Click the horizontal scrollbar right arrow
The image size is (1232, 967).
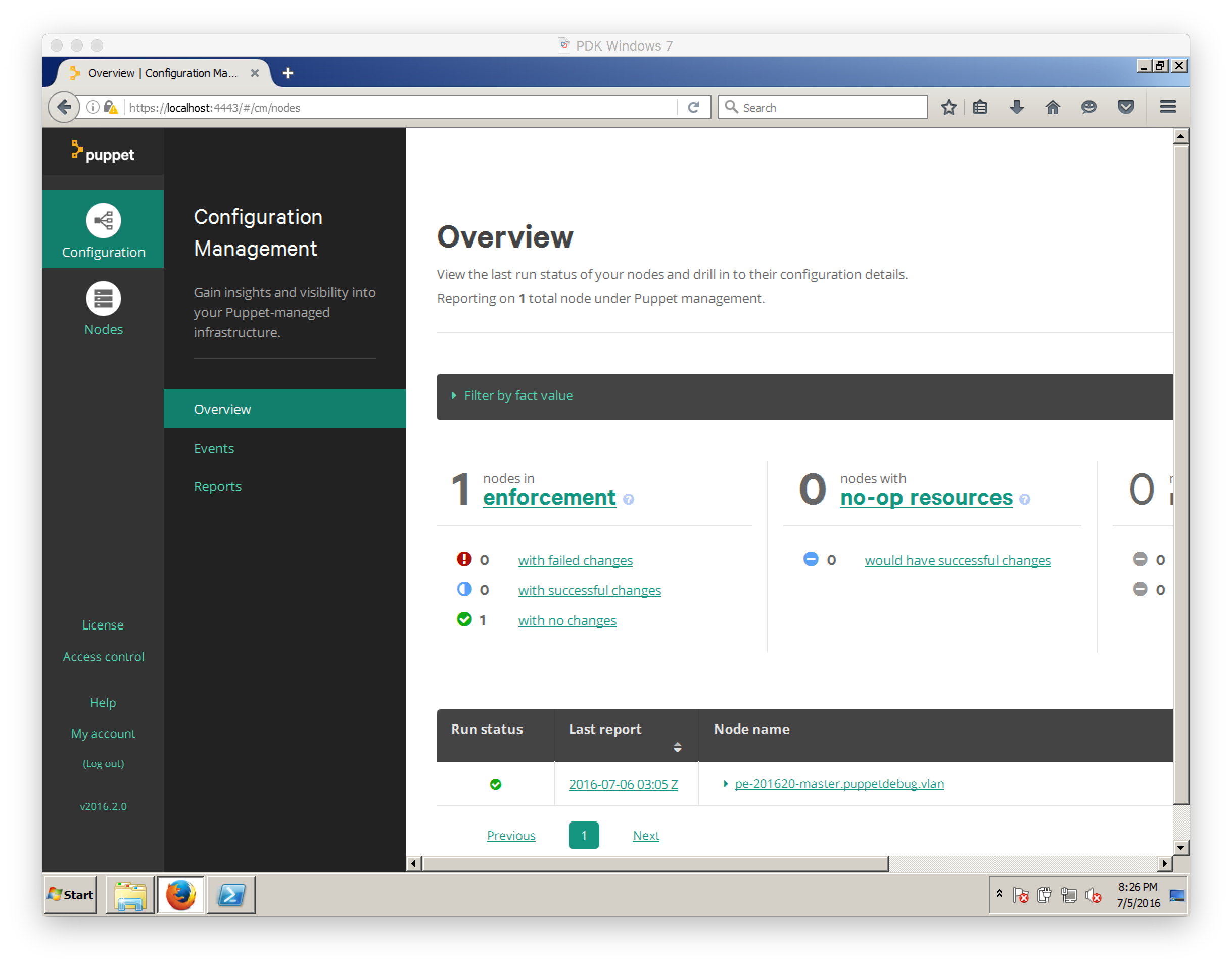click(x=1164, y=863)
